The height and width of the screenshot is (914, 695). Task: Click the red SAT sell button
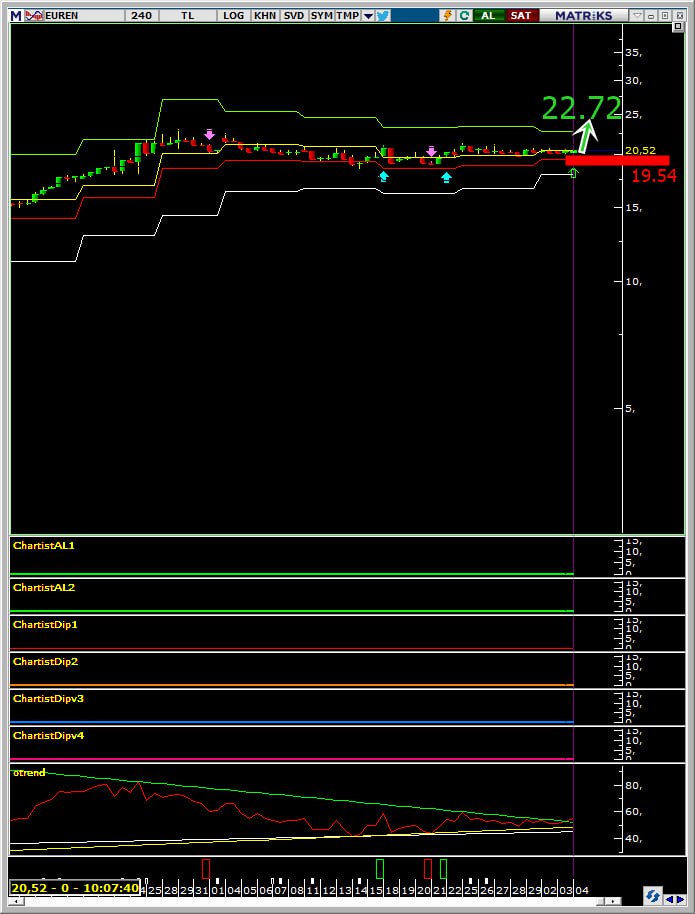(x=521, y=16)
